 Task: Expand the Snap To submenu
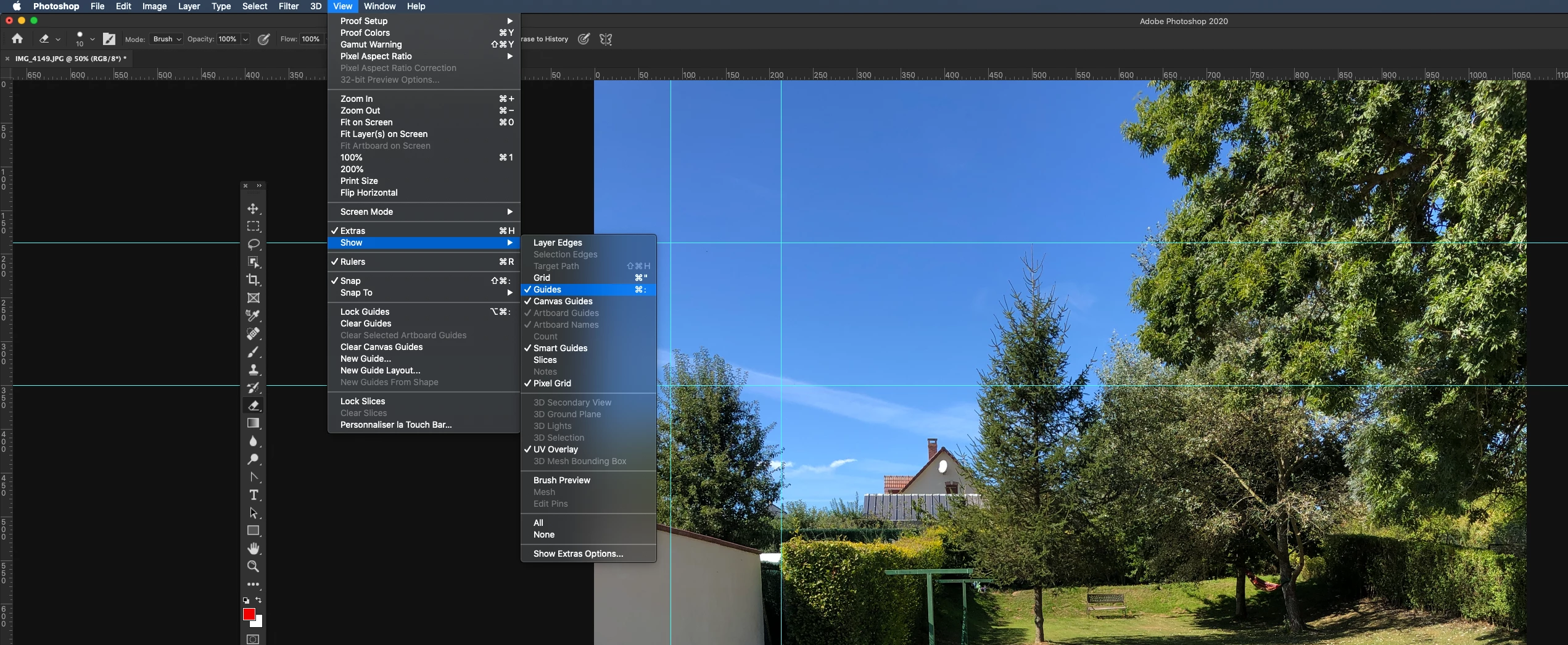(424, 293)
